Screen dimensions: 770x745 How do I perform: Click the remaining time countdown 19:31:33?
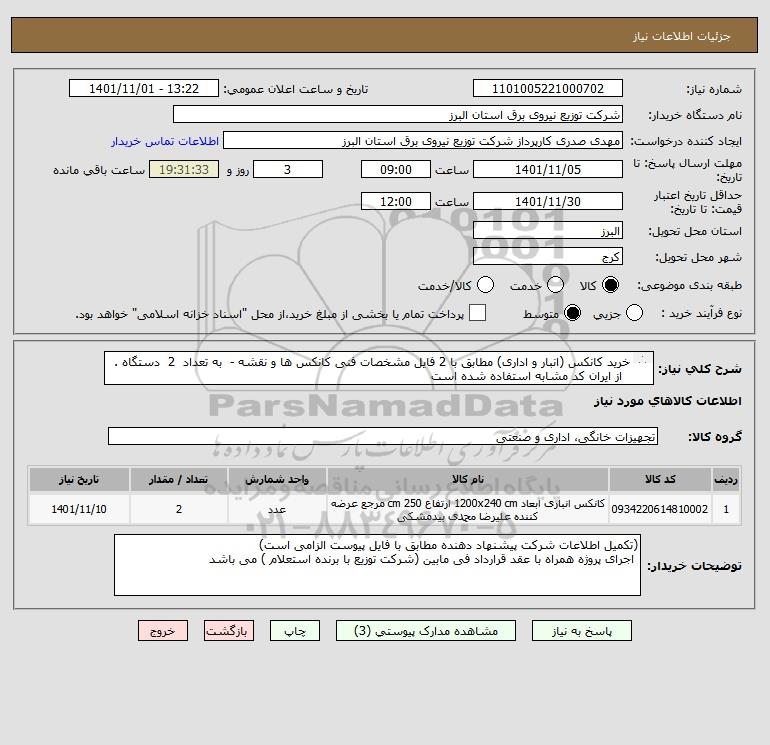184,169
